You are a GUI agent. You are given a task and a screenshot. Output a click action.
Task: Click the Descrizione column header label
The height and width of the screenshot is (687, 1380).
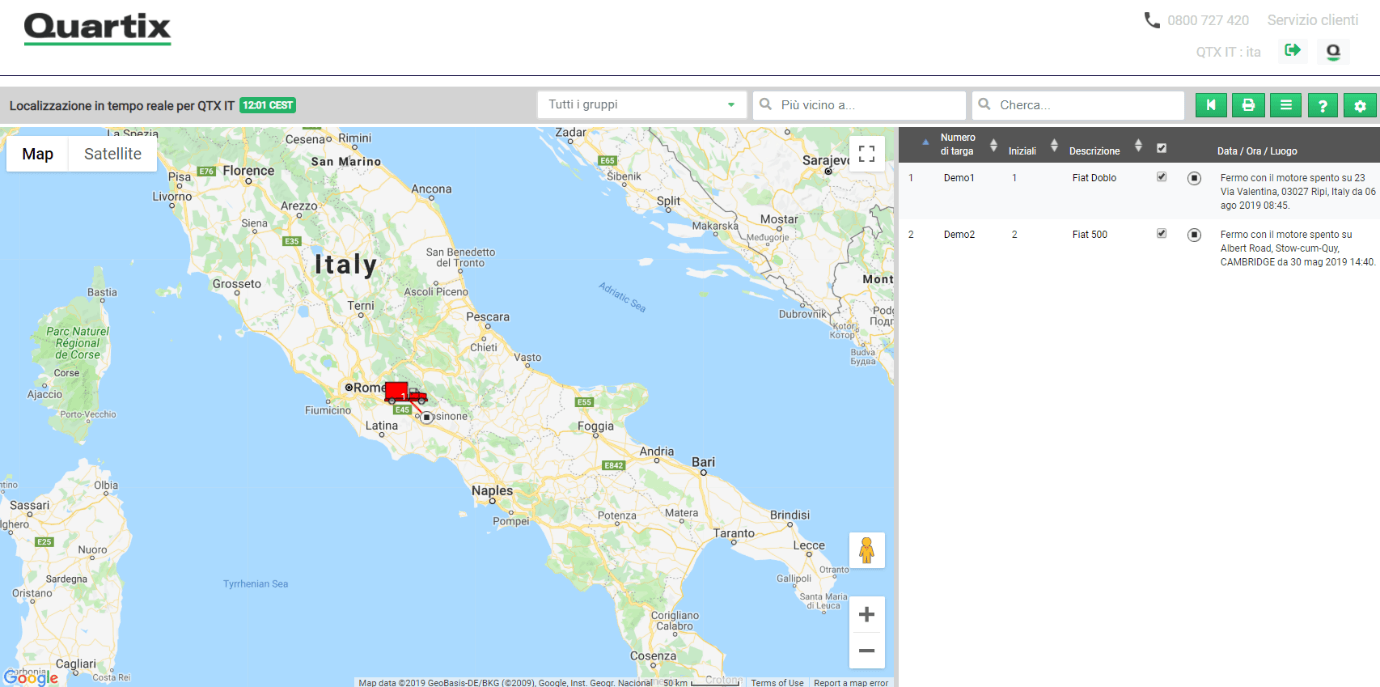click(1094, 151)
